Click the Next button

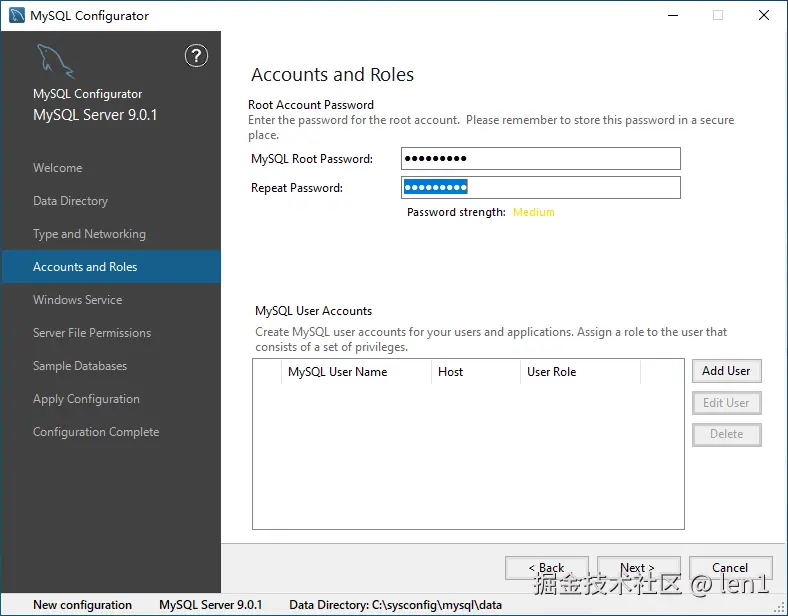pos(638,568)
